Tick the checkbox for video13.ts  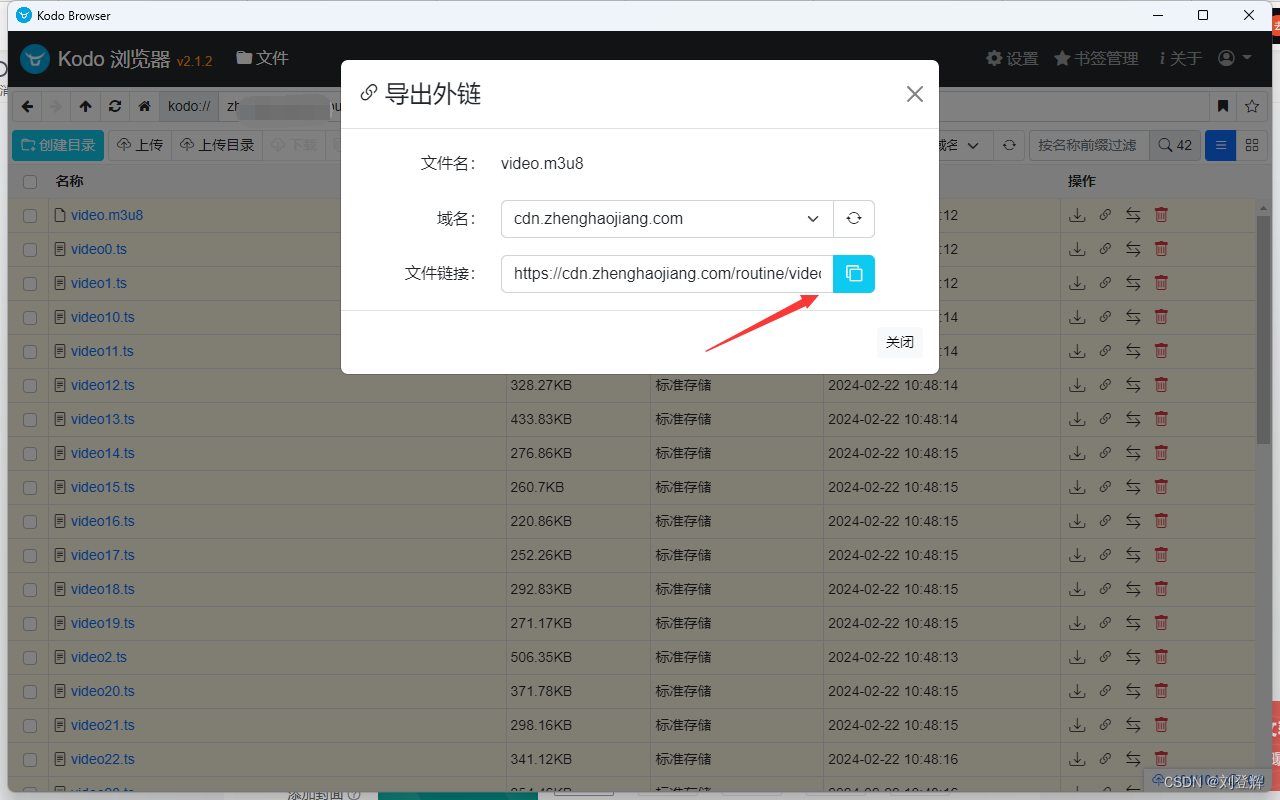30,420
